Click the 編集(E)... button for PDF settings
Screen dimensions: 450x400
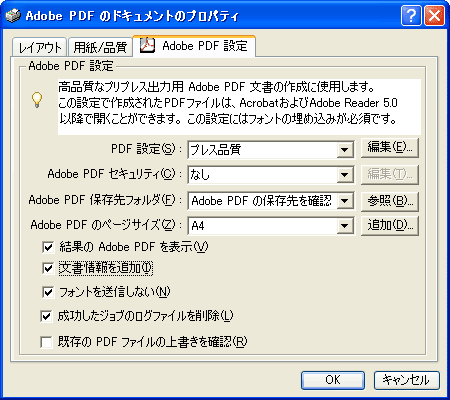coord(390,148)
